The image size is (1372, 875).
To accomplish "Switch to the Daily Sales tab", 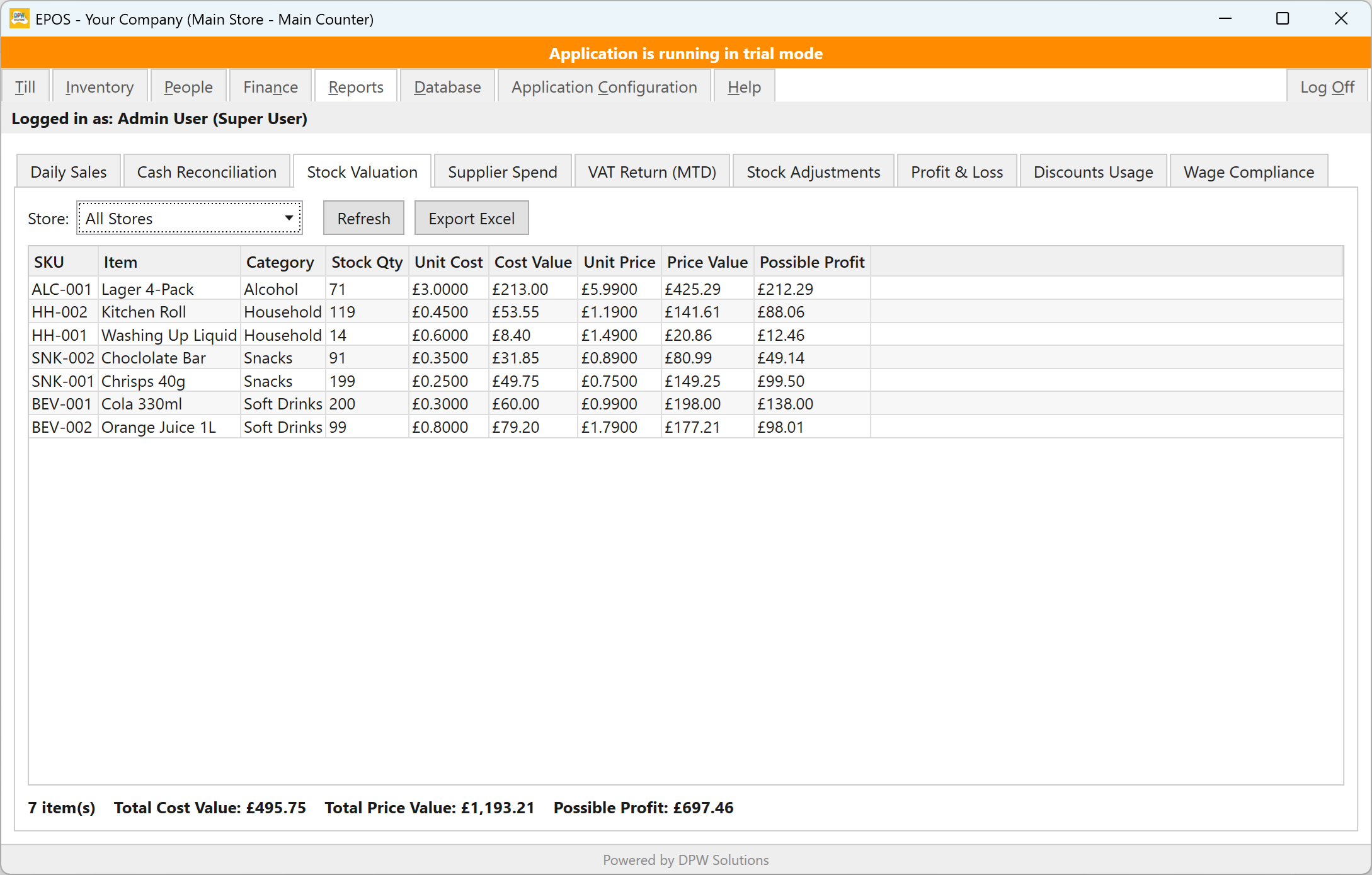I will click(69, 172).
